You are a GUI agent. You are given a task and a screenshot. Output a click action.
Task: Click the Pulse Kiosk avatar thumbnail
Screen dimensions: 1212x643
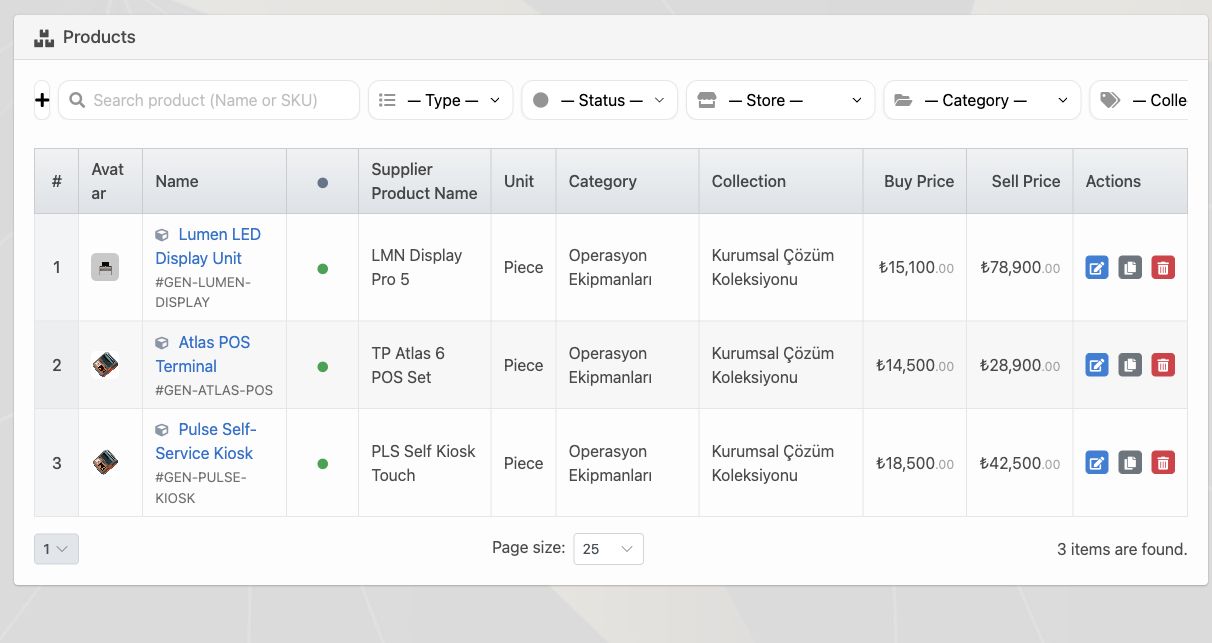point(105,463)
